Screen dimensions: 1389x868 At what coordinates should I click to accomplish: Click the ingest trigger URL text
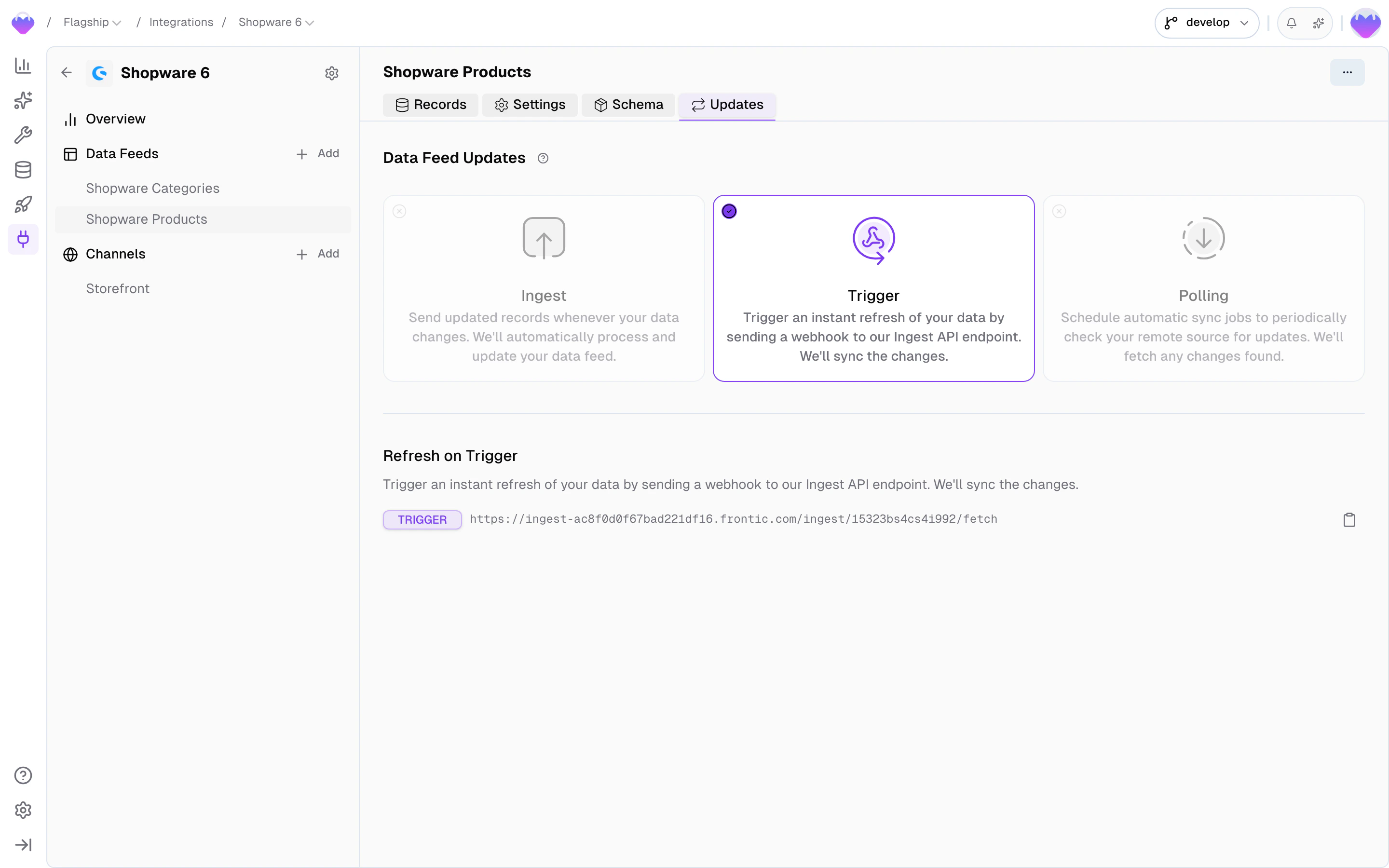[x=734, y=519]
